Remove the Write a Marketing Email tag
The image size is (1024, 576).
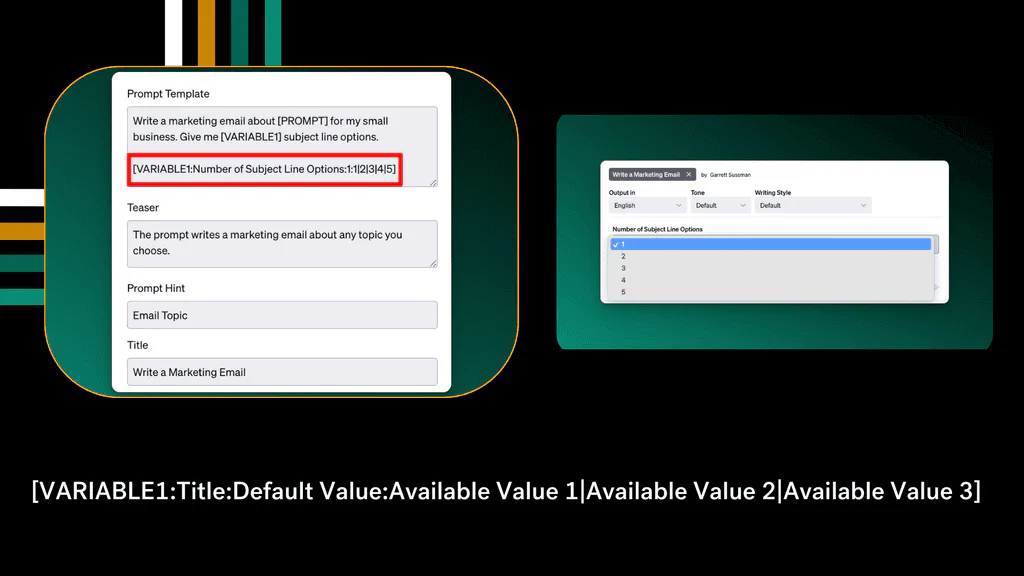(688, 174)
